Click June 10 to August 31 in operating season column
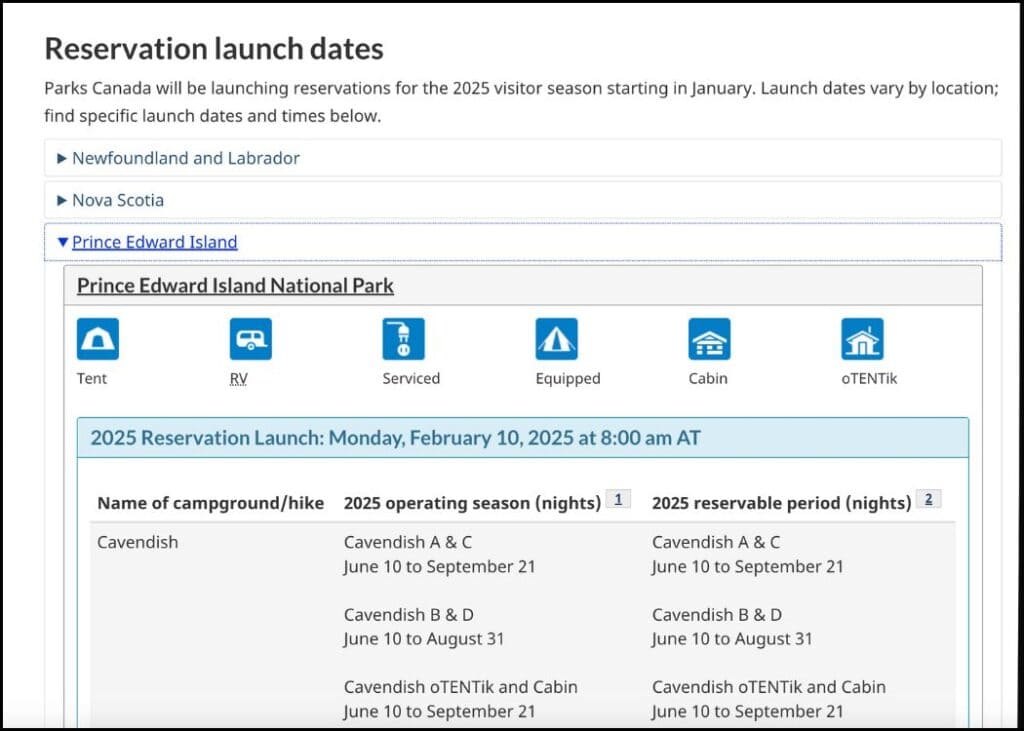1024x731 pixels. pos(424,639)
